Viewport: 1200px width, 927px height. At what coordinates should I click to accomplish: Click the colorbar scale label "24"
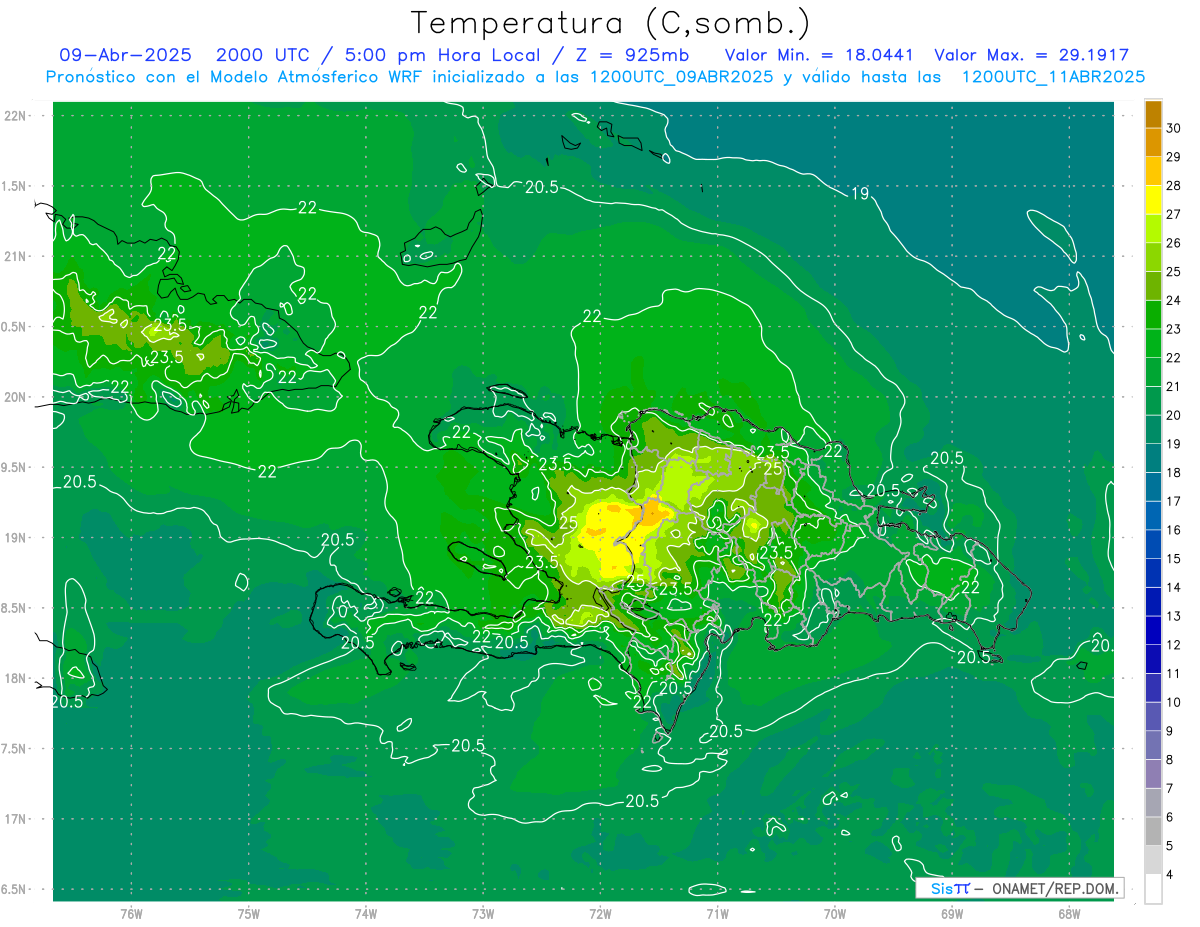(1174, 300)
